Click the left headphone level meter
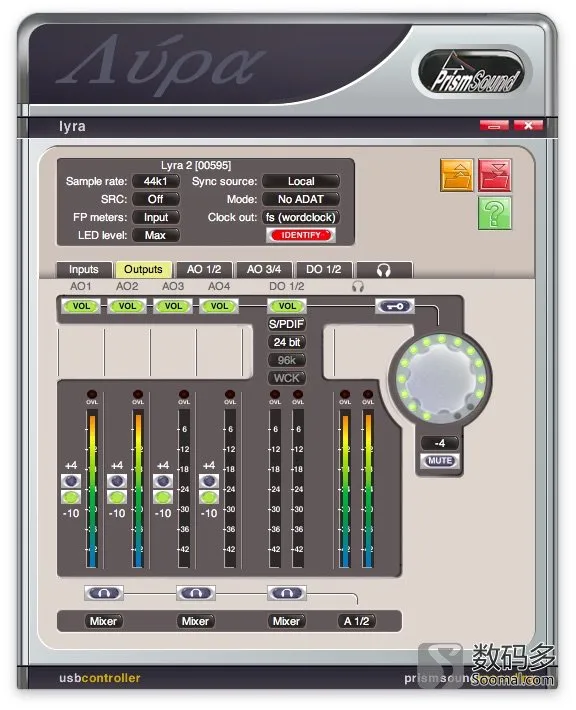Image resolution: width=576 pixels, height=710 pixels. click(x=345, y=489)
